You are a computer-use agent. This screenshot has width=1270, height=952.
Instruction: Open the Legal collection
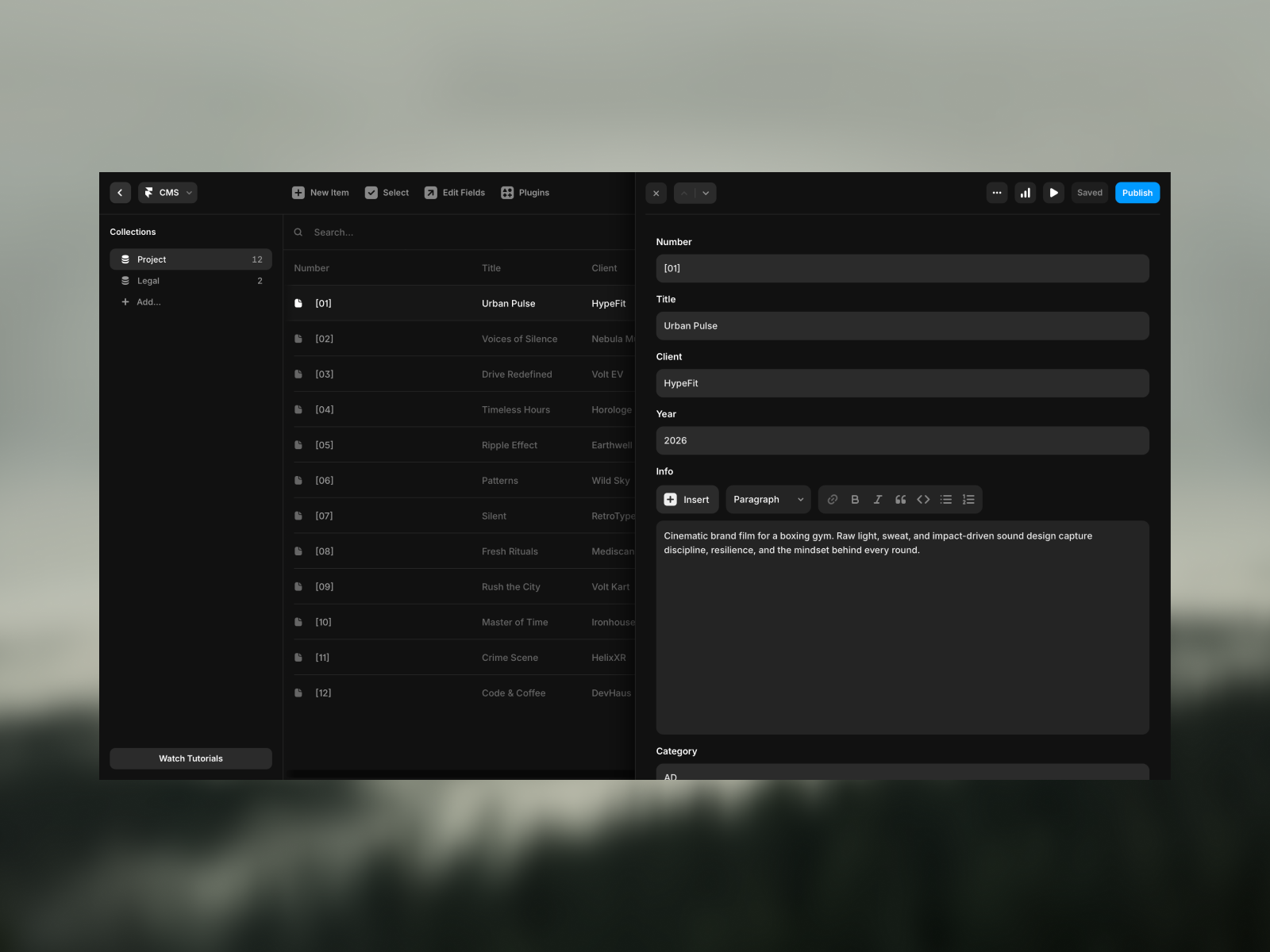coord(148,281)
